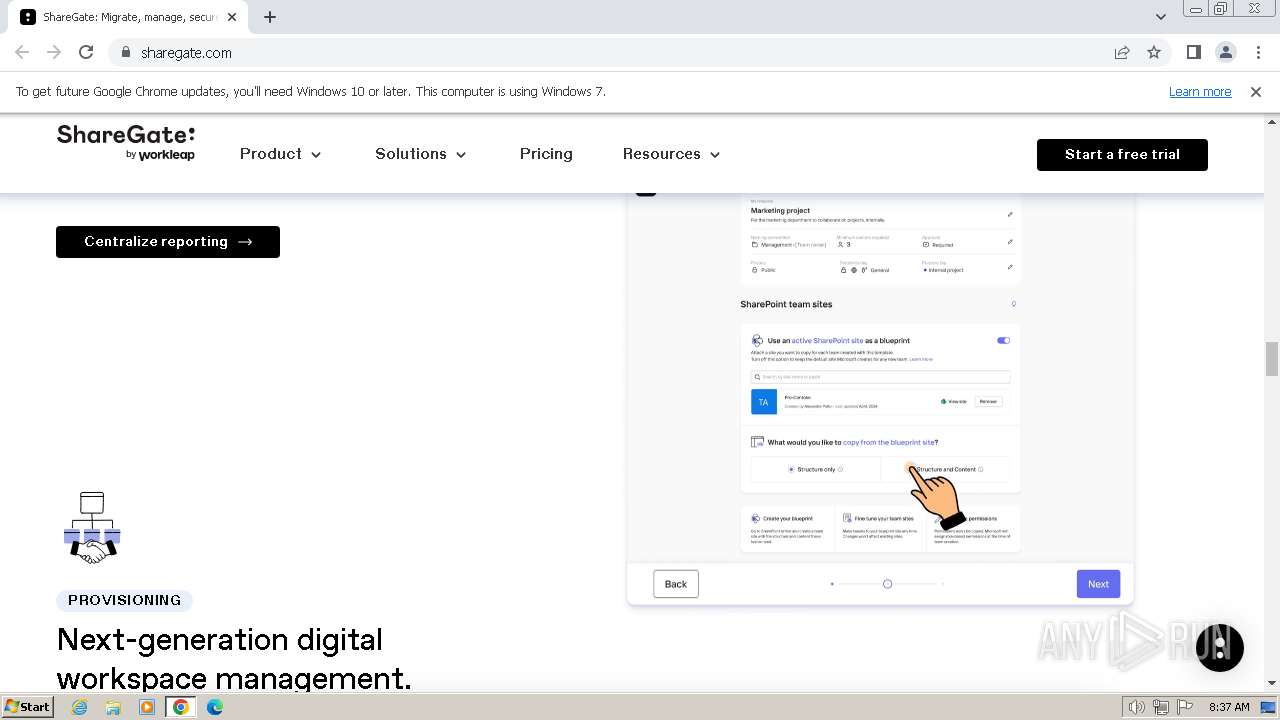Open Chrome's three-dot menu
Screen dimensions: 1280x720
[1257, 52]
